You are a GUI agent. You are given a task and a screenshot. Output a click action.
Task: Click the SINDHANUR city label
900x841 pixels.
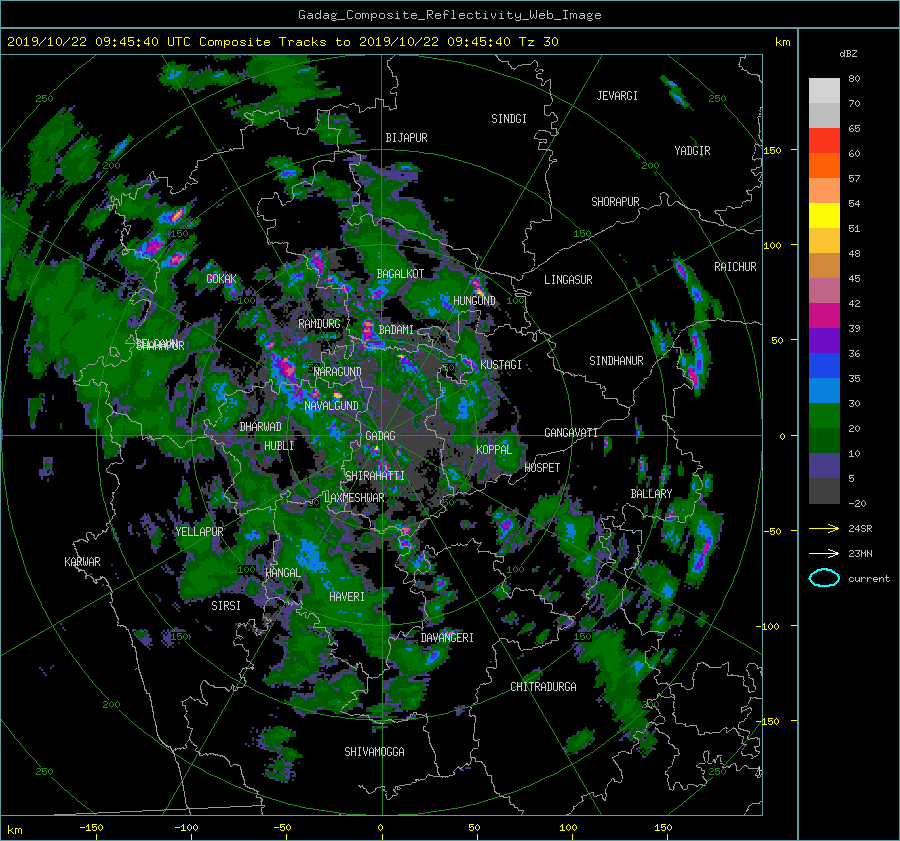click(616, 361)
